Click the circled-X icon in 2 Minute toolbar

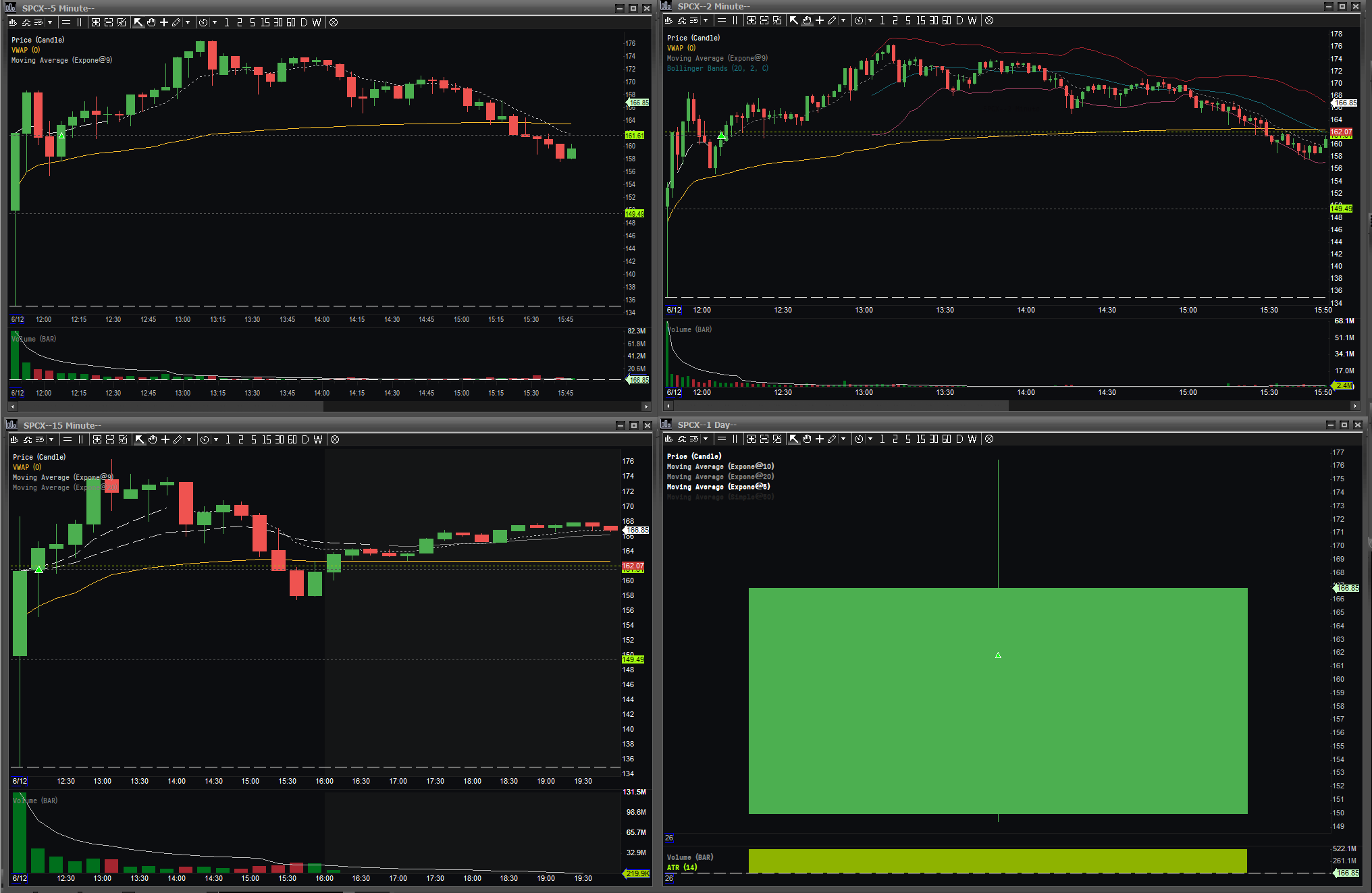point(989,20)
